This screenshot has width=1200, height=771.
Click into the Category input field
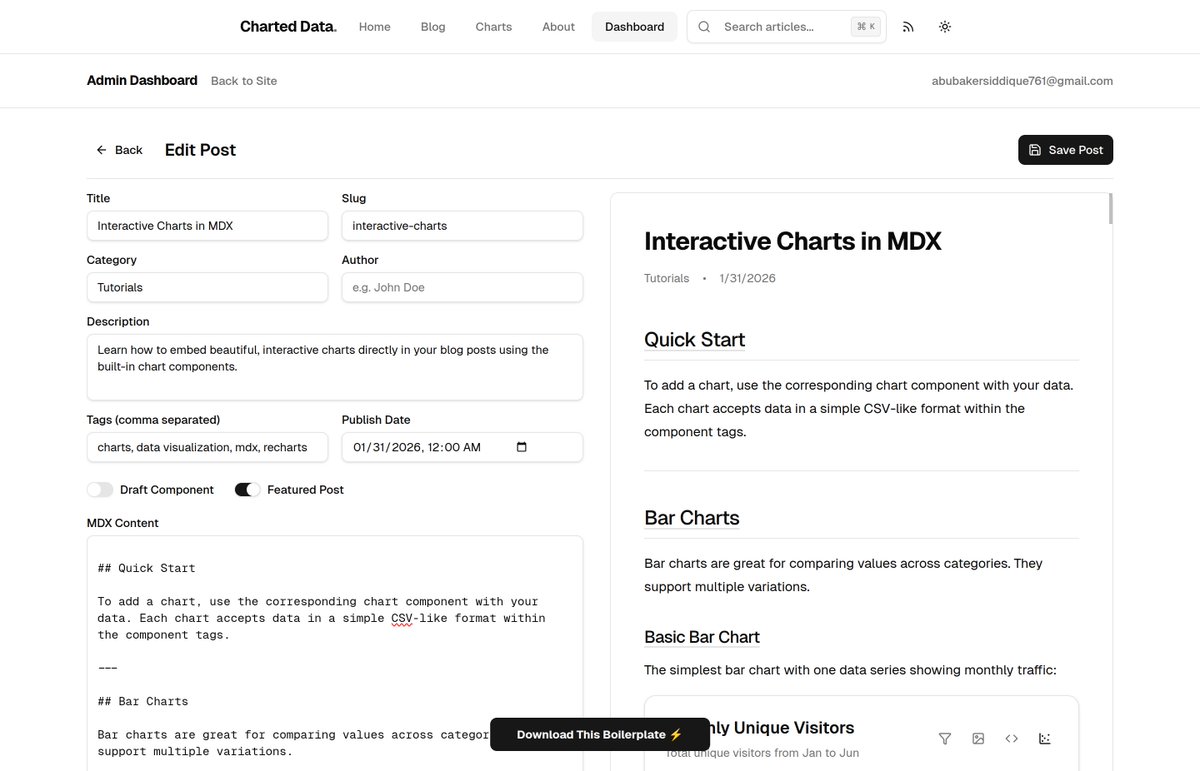pos(207,288)
